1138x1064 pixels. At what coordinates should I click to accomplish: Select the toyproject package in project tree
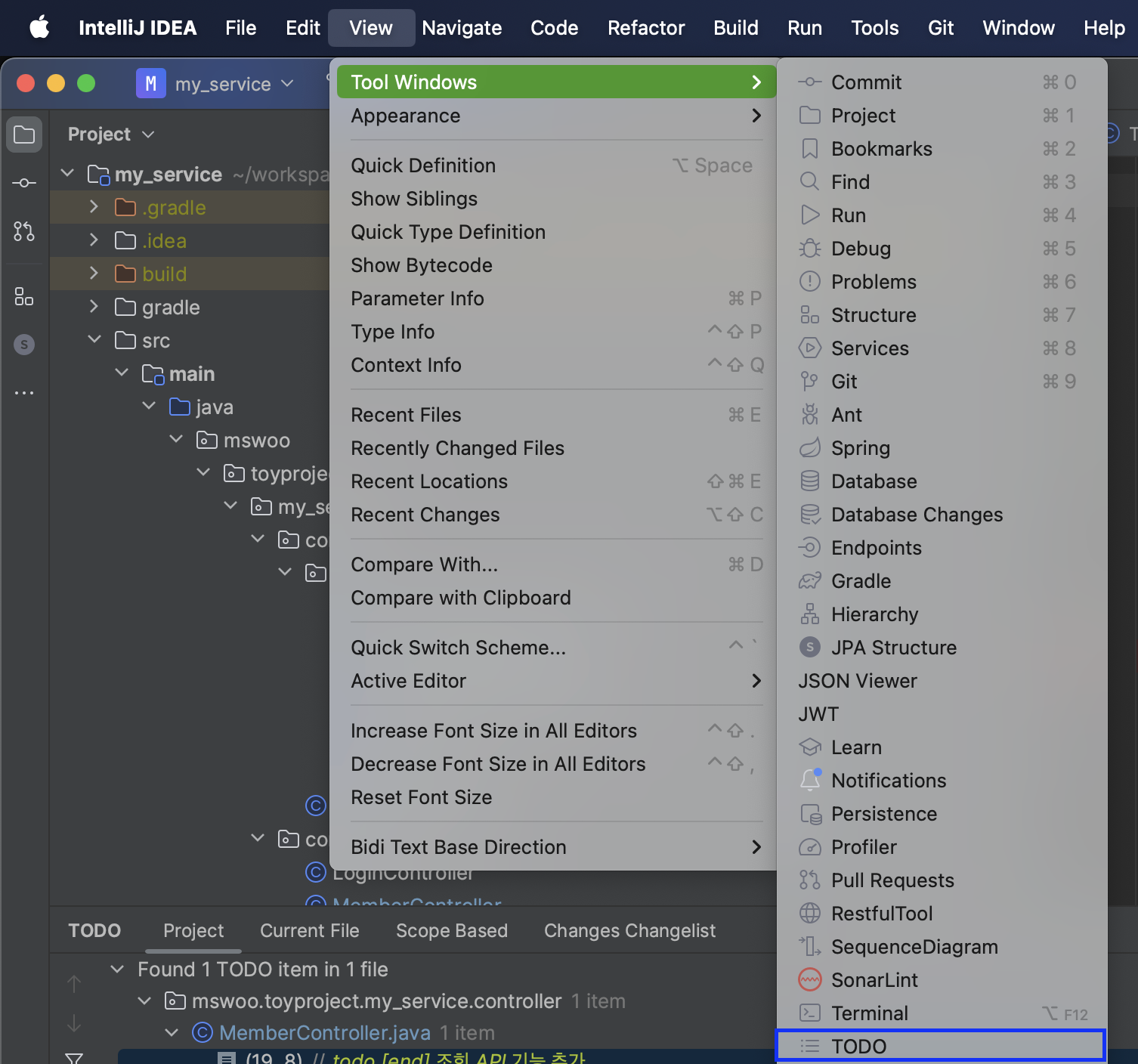coord(289,474)
